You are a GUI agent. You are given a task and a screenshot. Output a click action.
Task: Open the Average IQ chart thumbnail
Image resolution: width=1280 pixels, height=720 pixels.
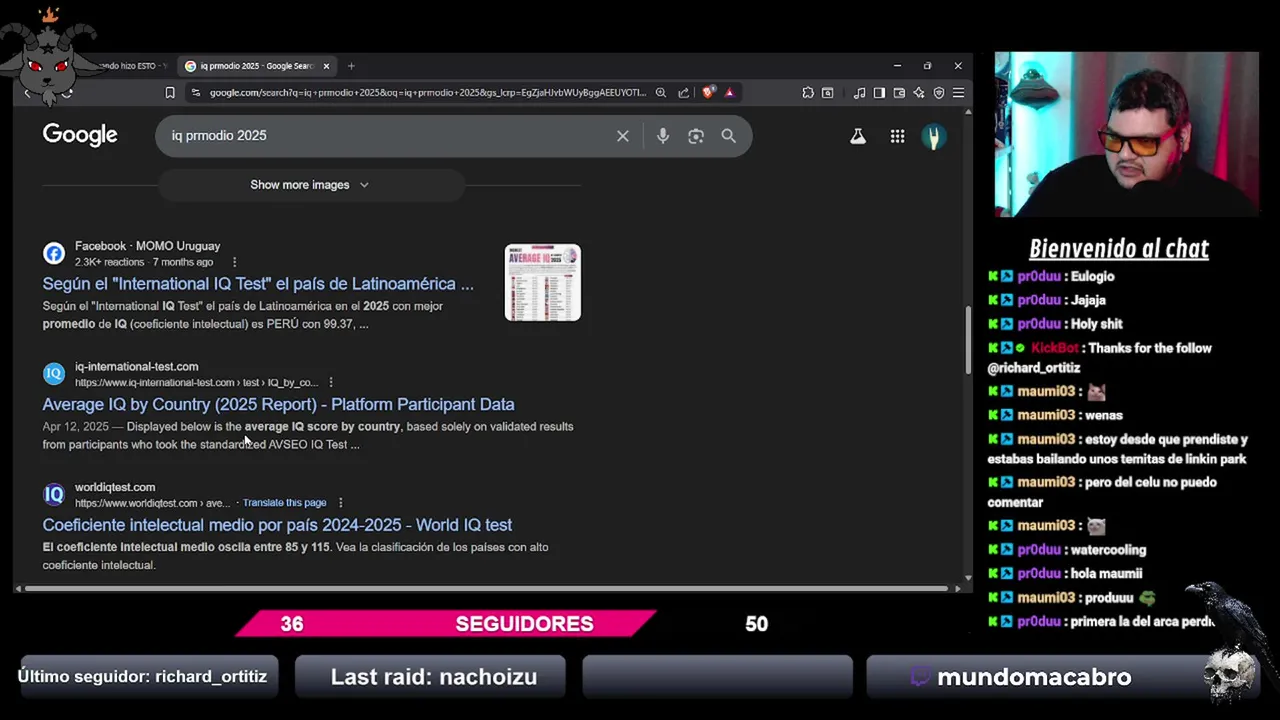tap(542, 283)
